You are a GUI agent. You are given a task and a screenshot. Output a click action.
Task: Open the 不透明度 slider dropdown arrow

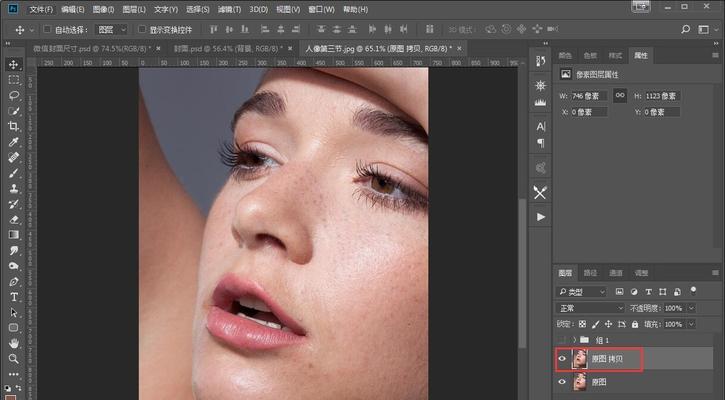tap(692, 308)
